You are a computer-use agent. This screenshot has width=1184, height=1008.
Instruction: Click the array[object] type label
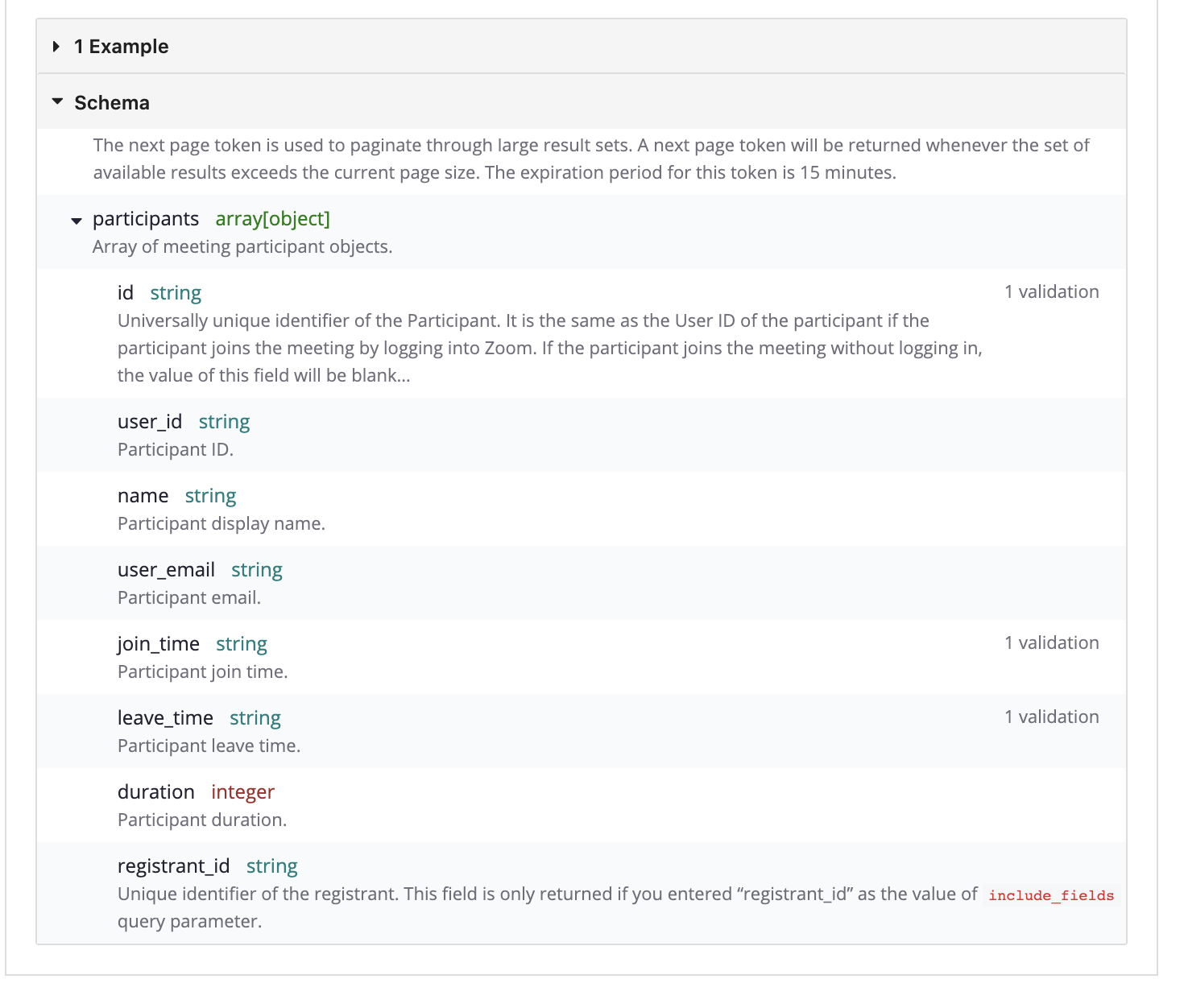[x=272, y=219]
